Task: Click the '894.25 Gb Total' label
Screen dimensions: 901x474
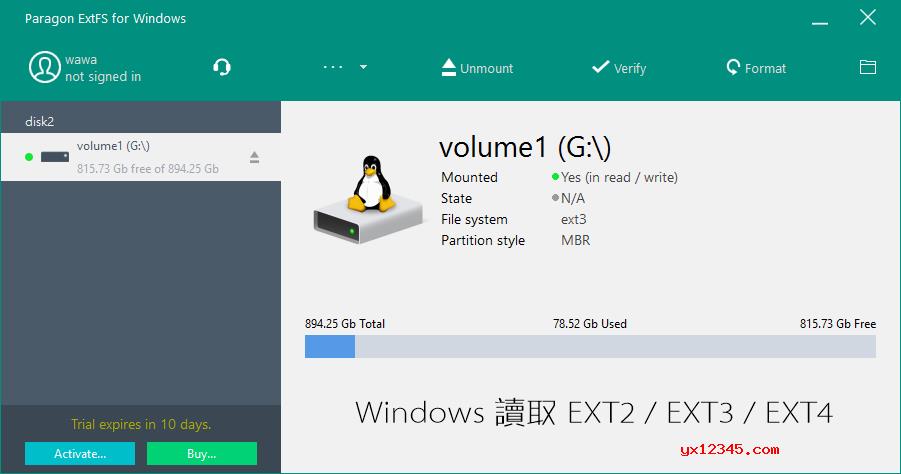Action: (x=345, y=323)
